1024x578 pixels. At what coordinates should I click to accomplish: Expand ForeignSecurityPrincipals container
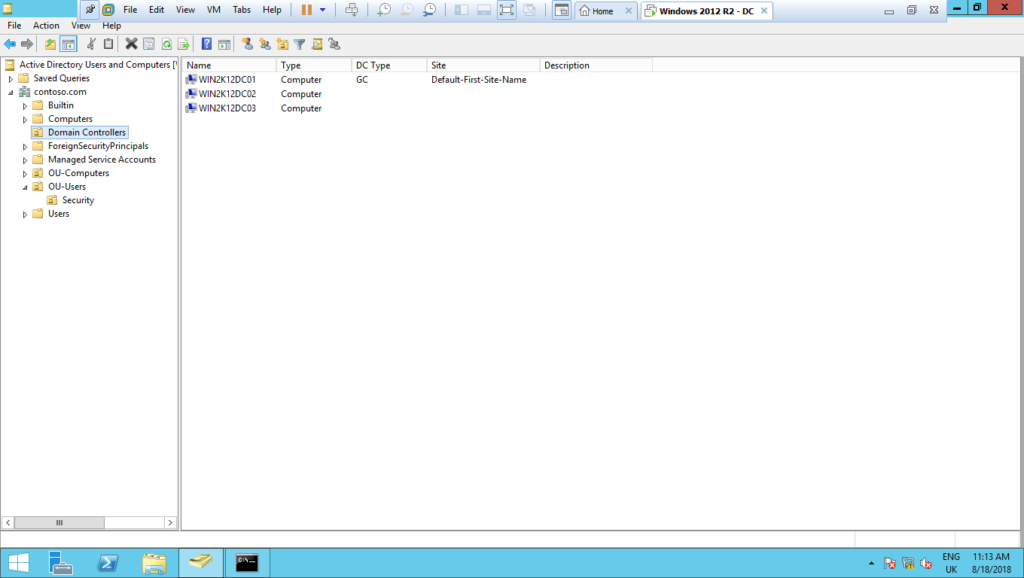click(25, 146)
